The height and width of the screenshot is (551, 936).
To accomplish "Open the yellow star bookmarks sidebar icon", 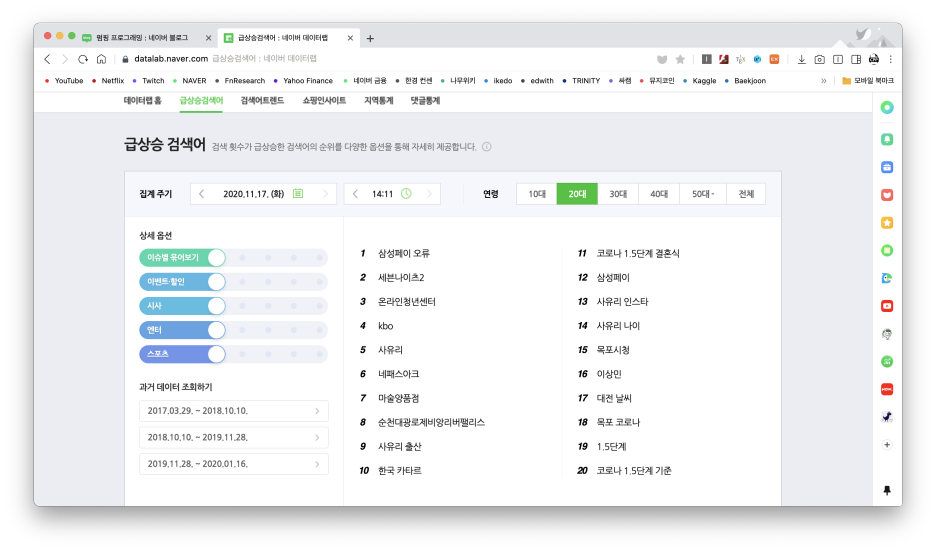I will [887, 223].
